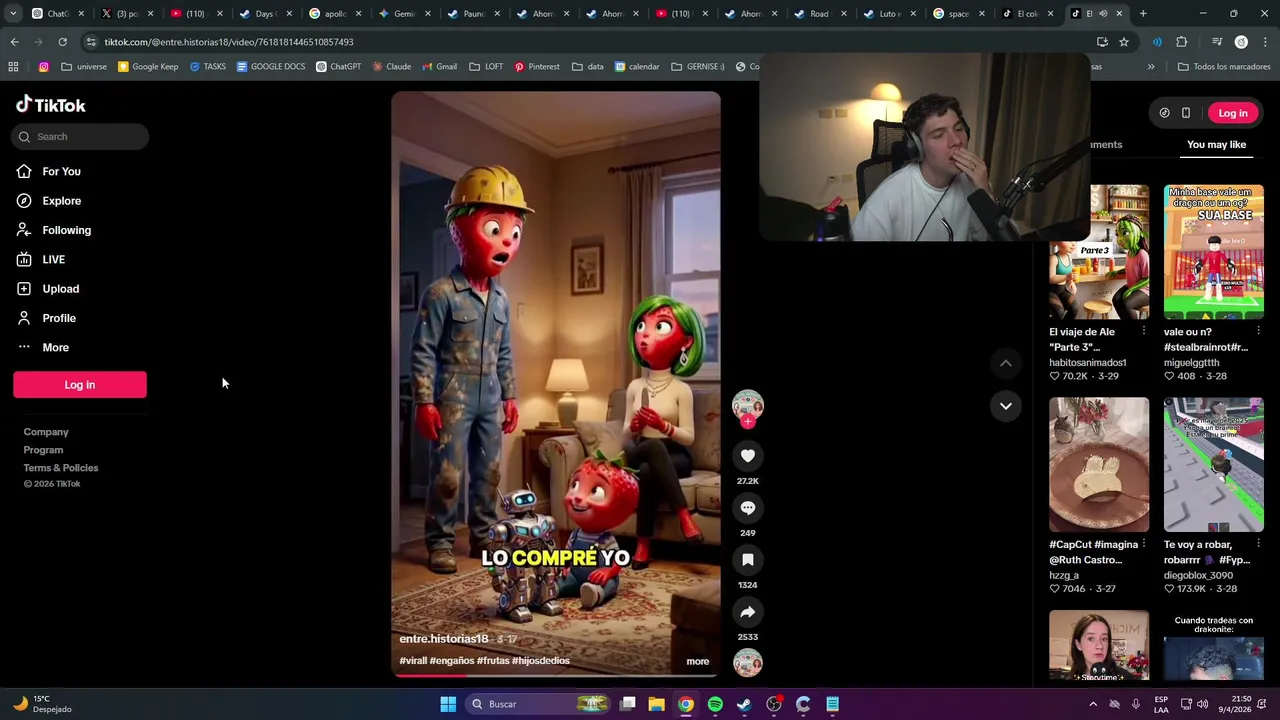Screen dimensions: 1280x720
Task: Open the Claude bookmark
Action: tap(391, 67)
